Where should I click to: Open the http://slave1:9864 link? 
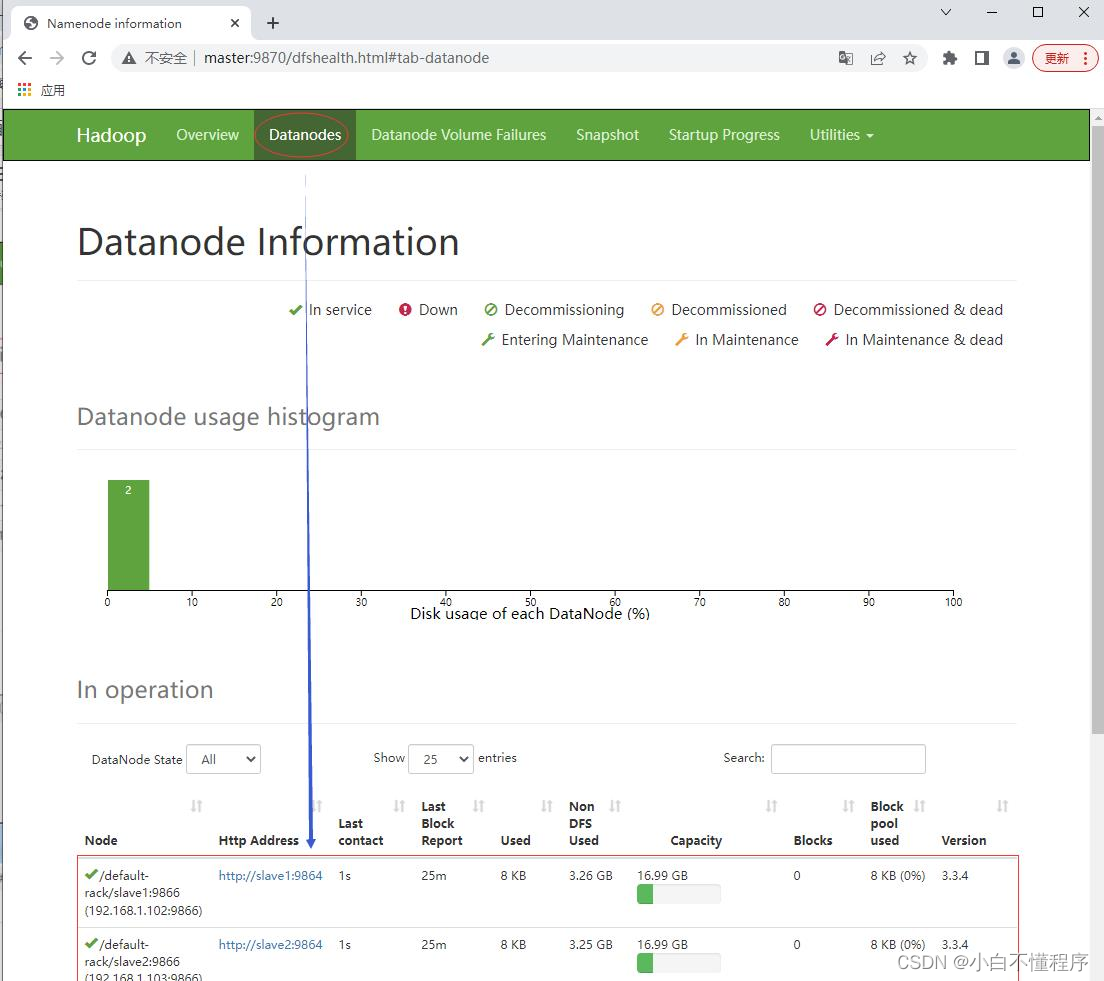(x=270, y=875)
